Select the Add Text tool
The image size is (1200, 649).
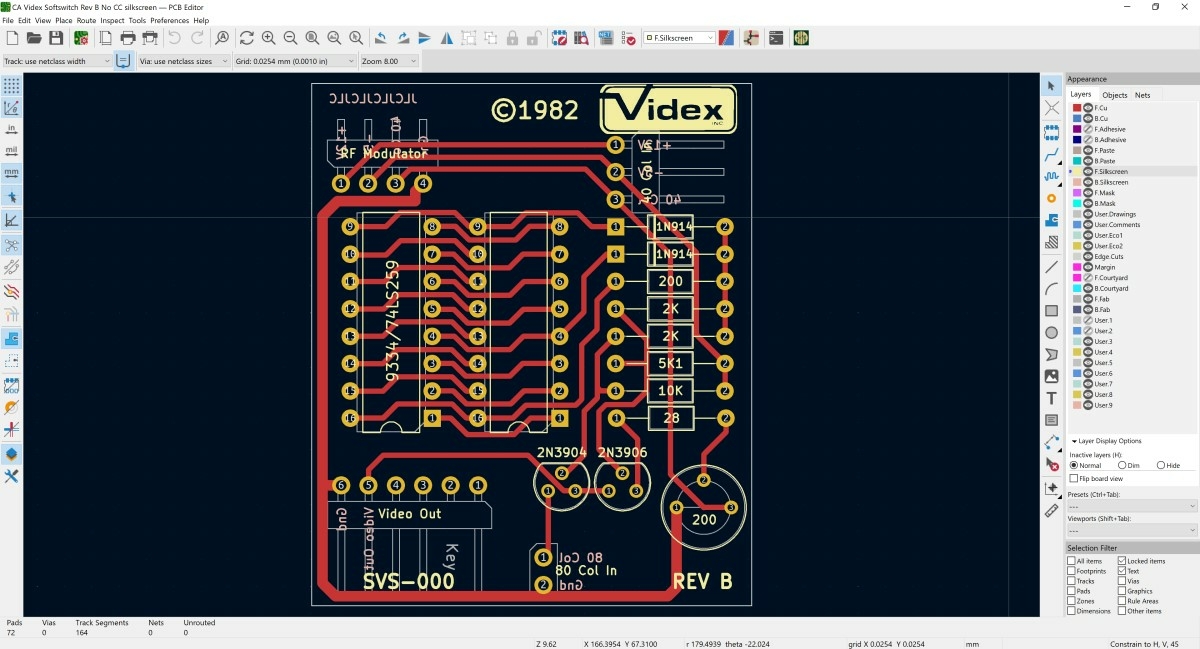[x=1052, y=398]
